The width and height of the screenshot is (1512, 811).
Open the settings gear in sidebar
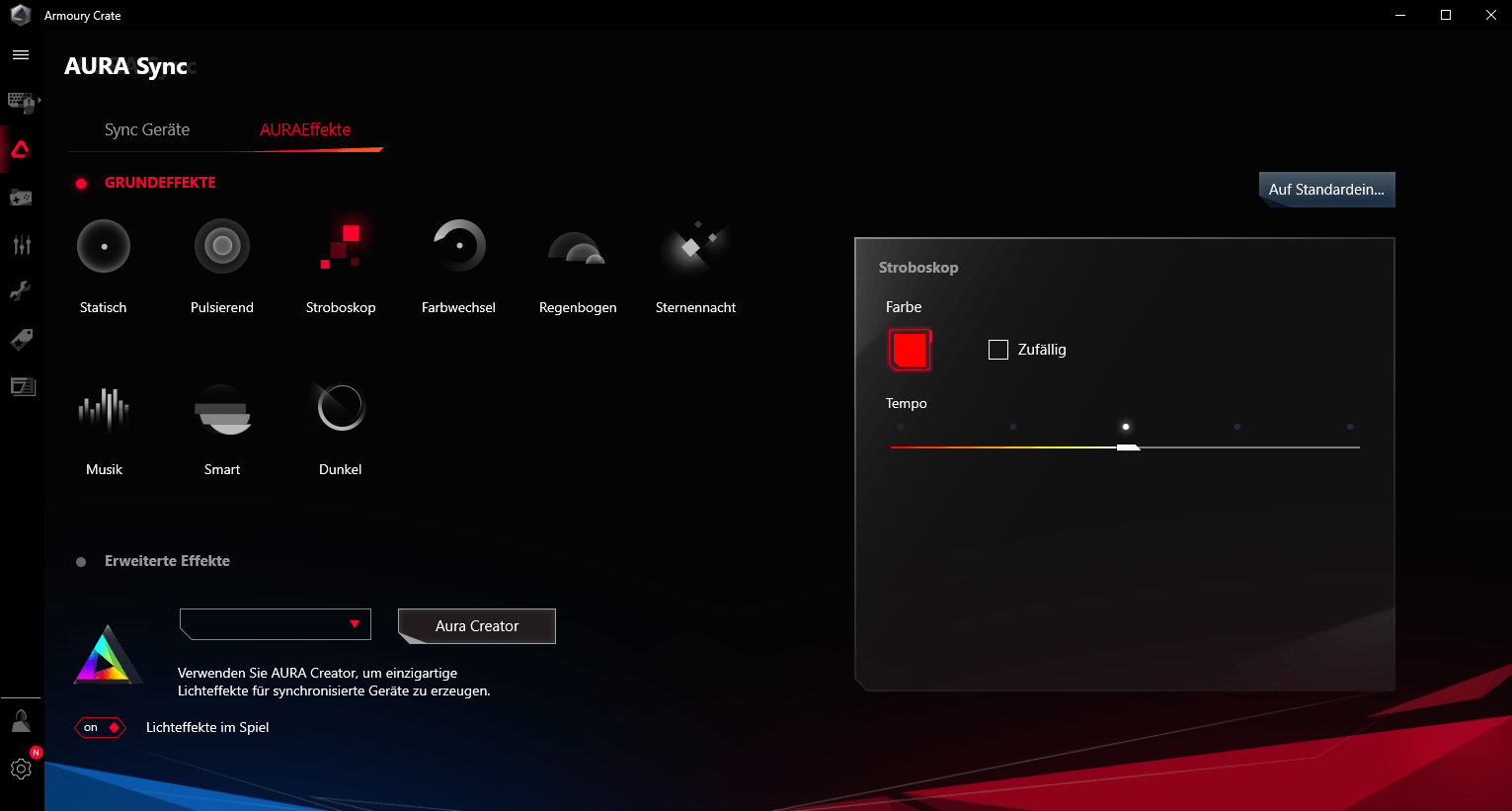(21, 769)
